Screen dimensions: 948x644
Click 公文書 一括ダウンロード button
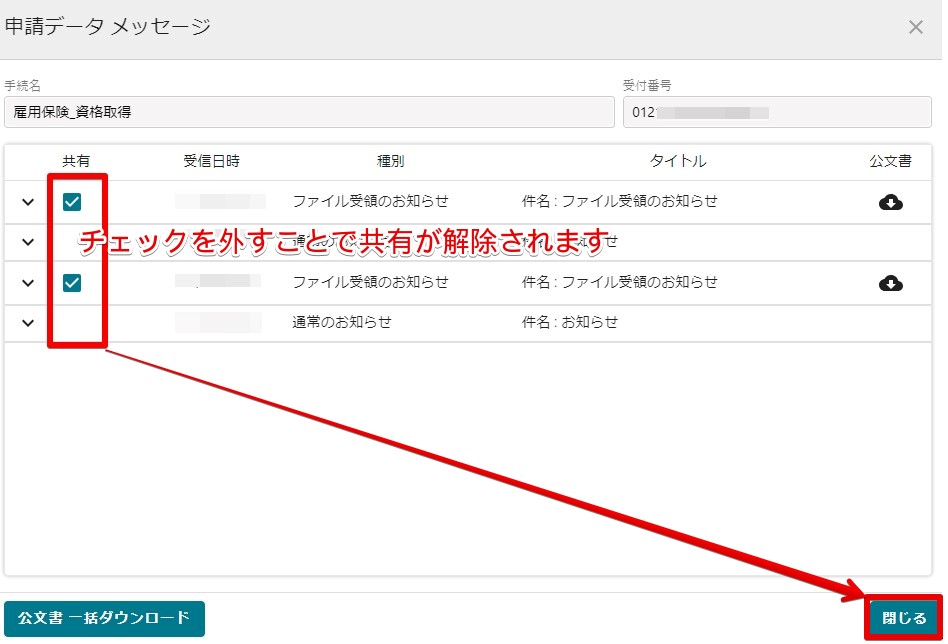[105, 618]
